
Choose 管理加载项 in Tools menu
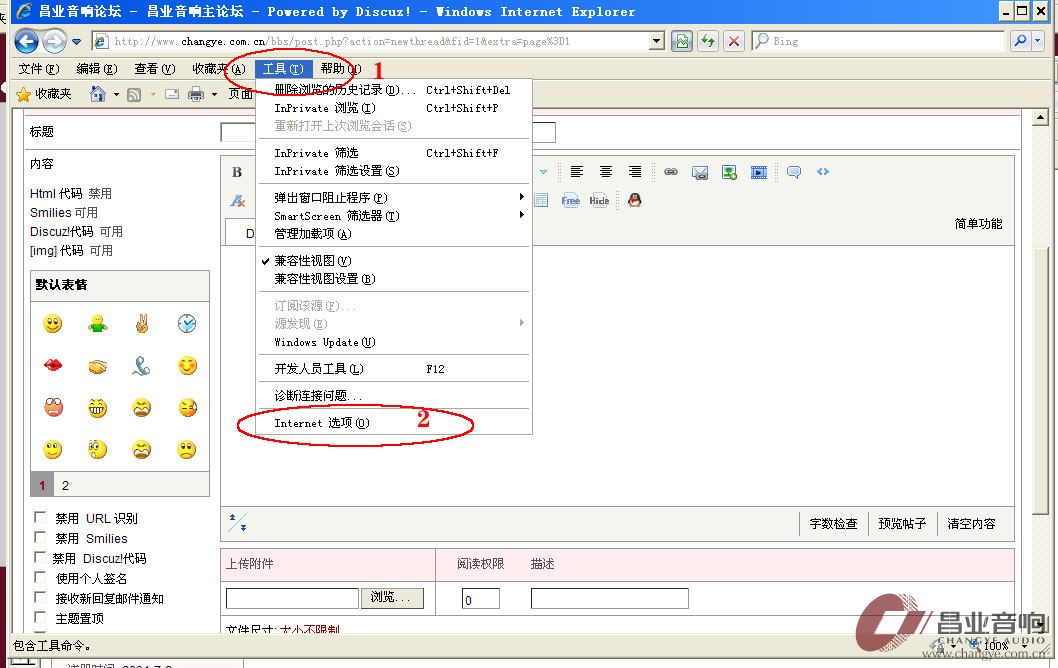[393, 234]
